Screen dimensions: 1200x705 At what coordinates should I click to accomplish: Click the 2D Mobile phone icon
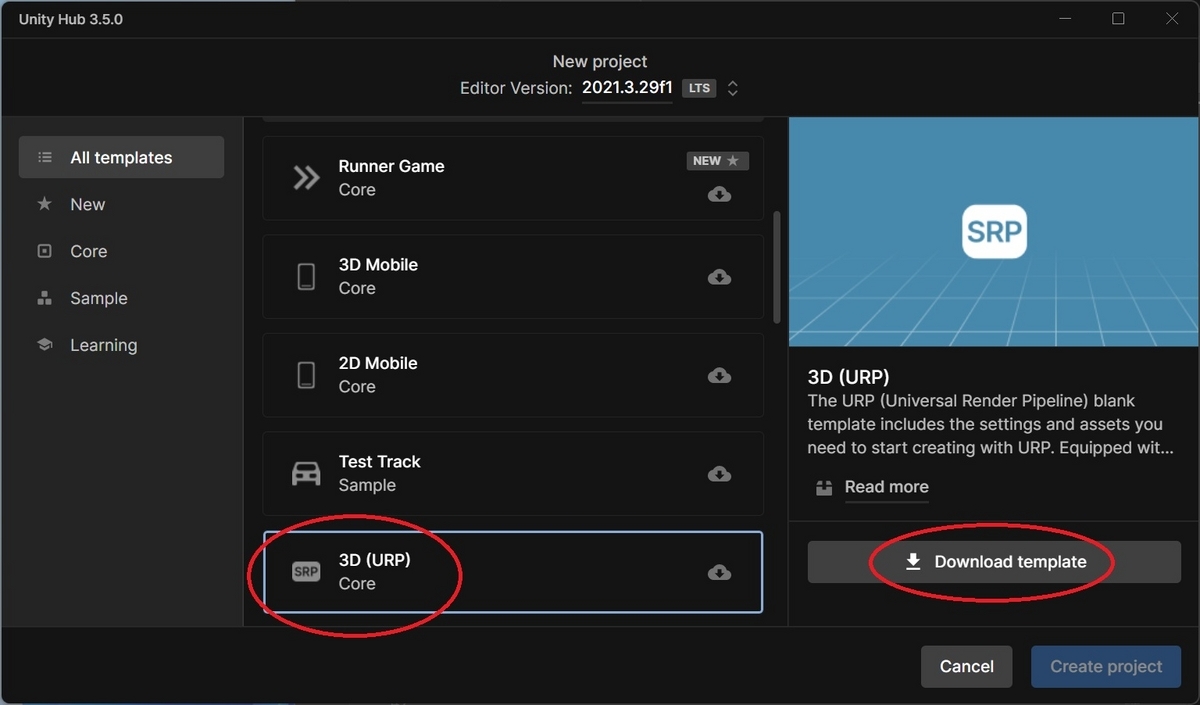pos(306,375)
